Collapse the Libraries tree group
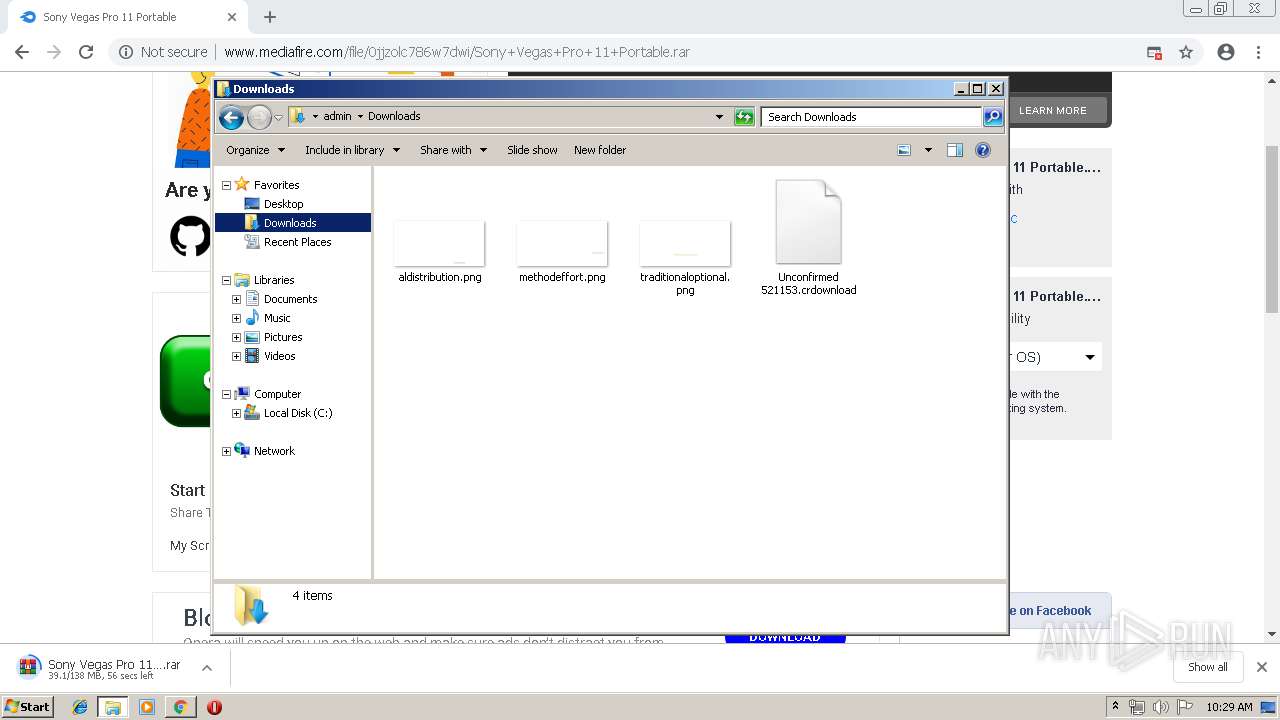This screenshot has height=720, width=1280. point(226,280)
